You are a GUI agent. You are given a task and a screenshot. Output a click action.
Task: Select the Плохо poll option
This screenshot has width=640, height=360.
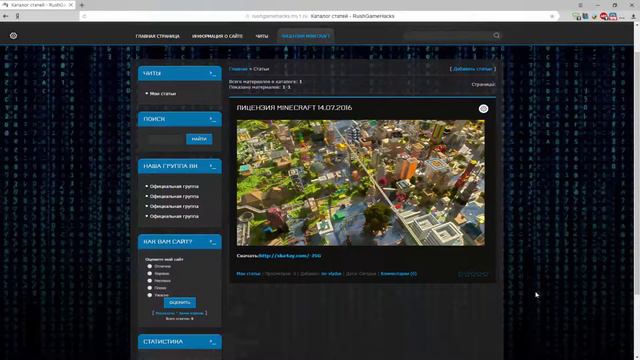pos(150,288)
